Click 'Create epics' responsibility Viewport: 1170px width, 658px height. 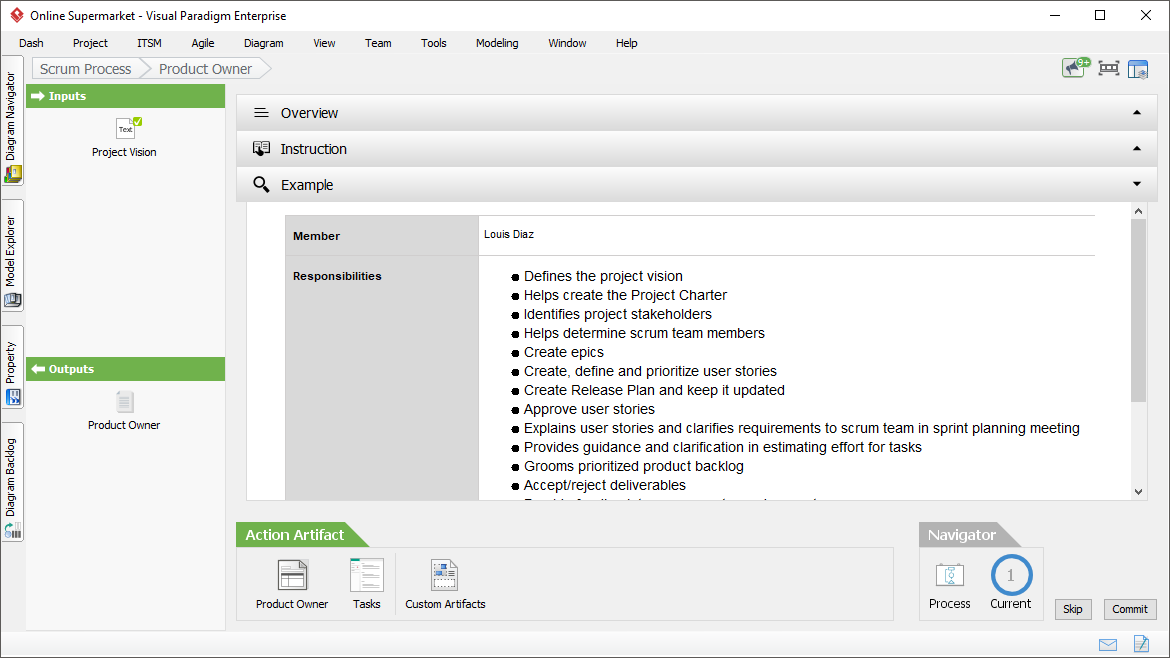click(x=563, y=352)
